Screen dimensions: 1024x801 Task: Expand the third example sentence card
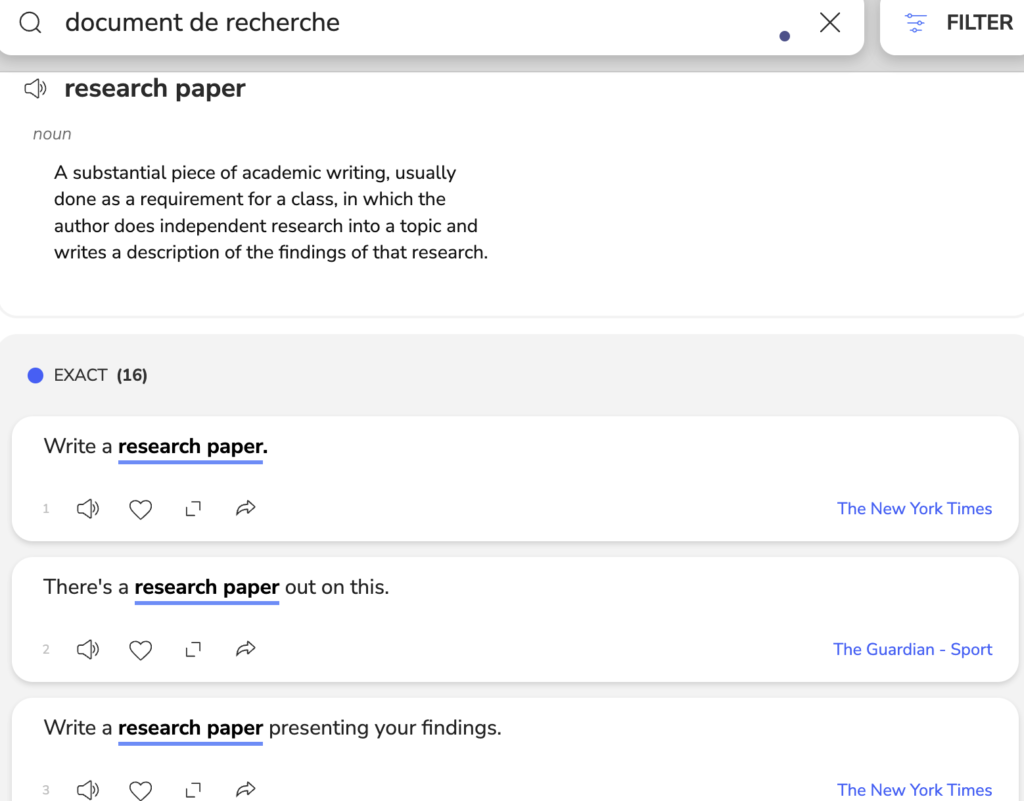coord(193,790)
